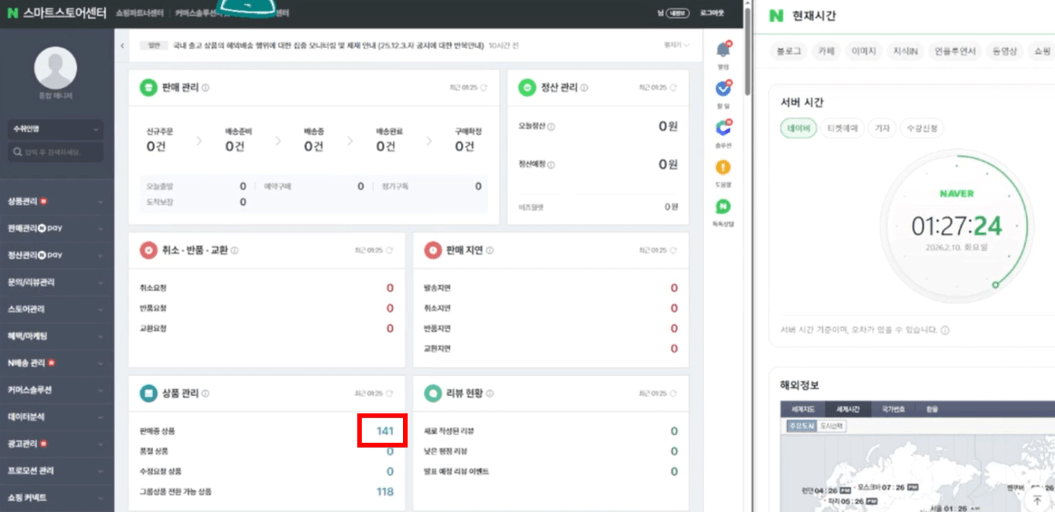
Task: Click the 141 판매중 상품 count link
Action: coord(385,431)
